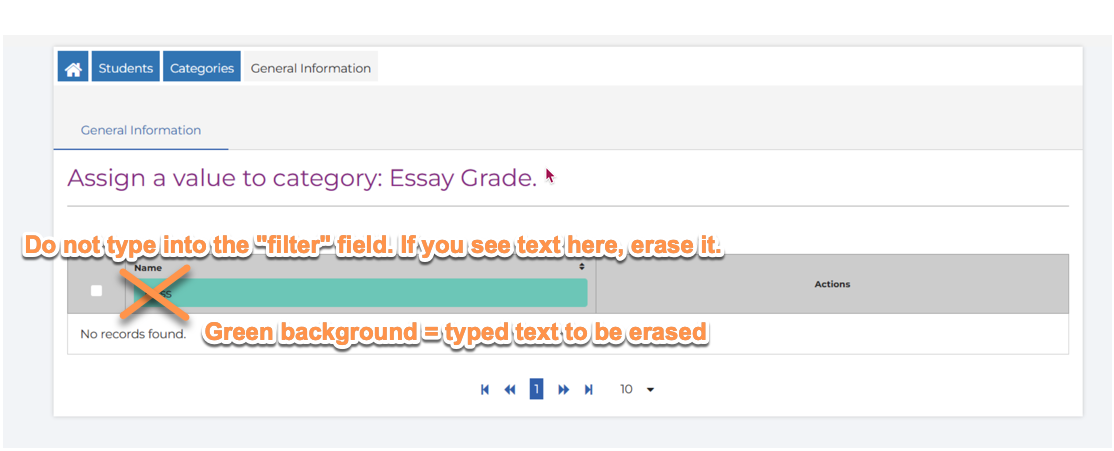1114x451 pixels.
Task: Click the Home icon in breadcrumb
Action: click(73, 67)
